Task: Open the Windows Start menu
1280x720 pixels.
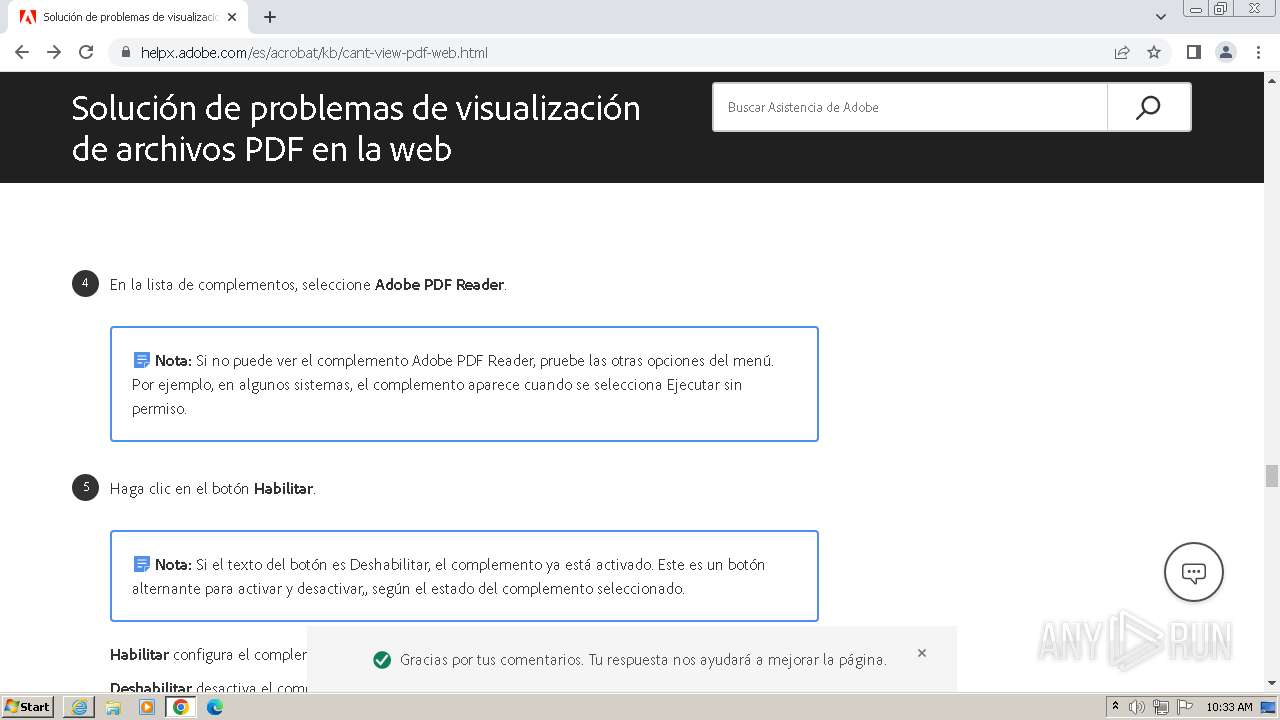Action: coord(28,706)
